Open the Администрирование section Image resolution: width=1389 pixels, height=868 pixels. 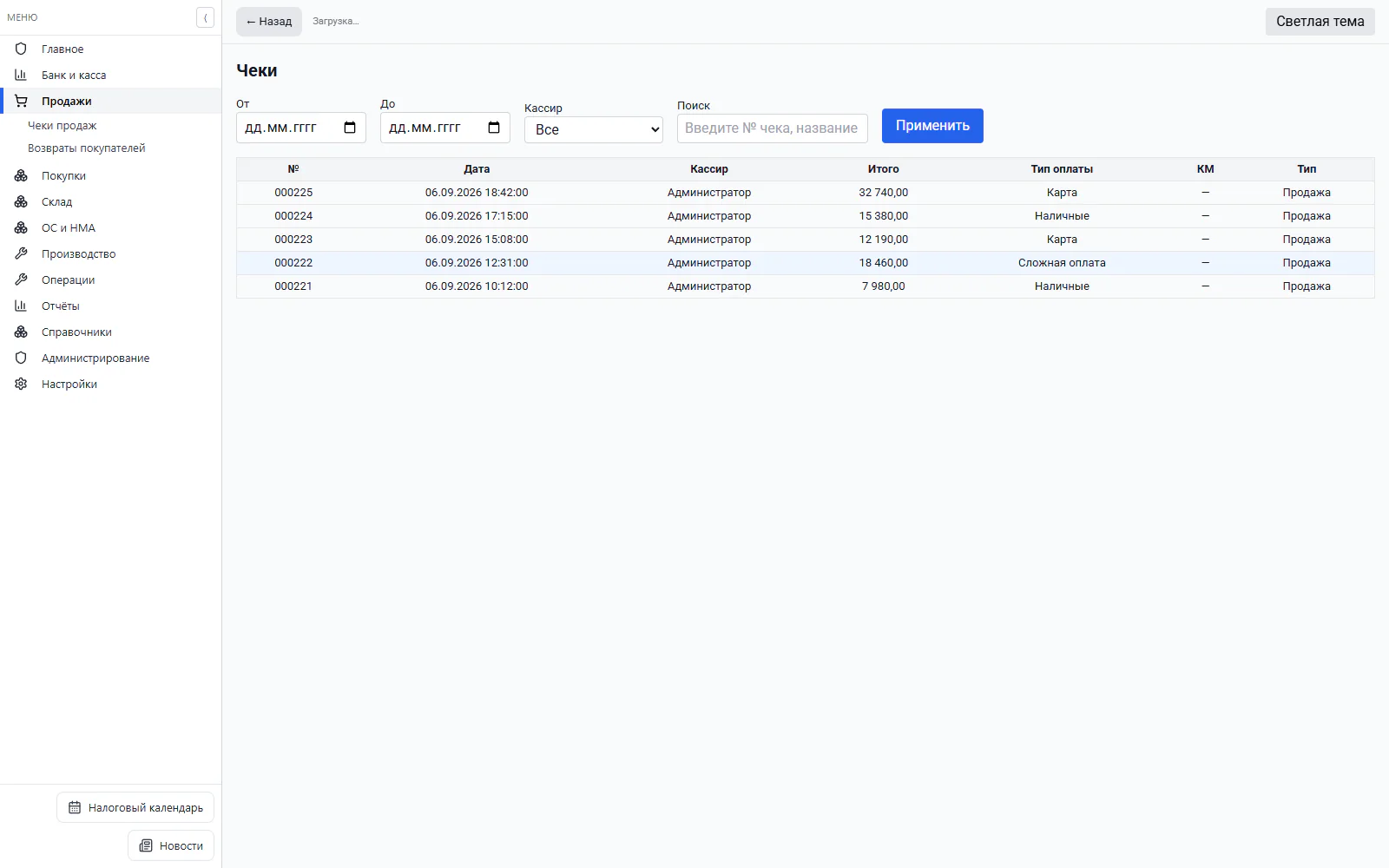[111, 358]
